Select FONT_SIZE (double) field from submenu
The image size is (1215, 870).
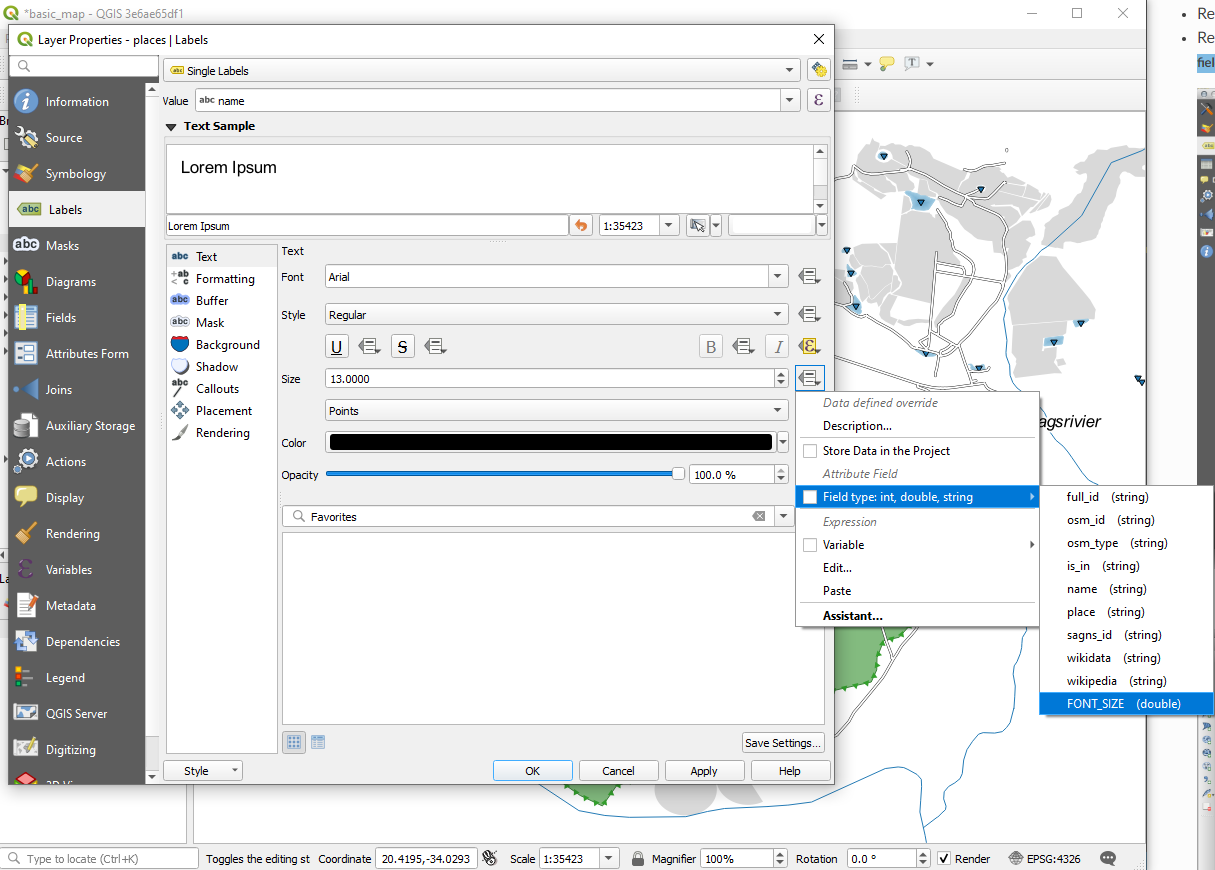(1125, 704)
